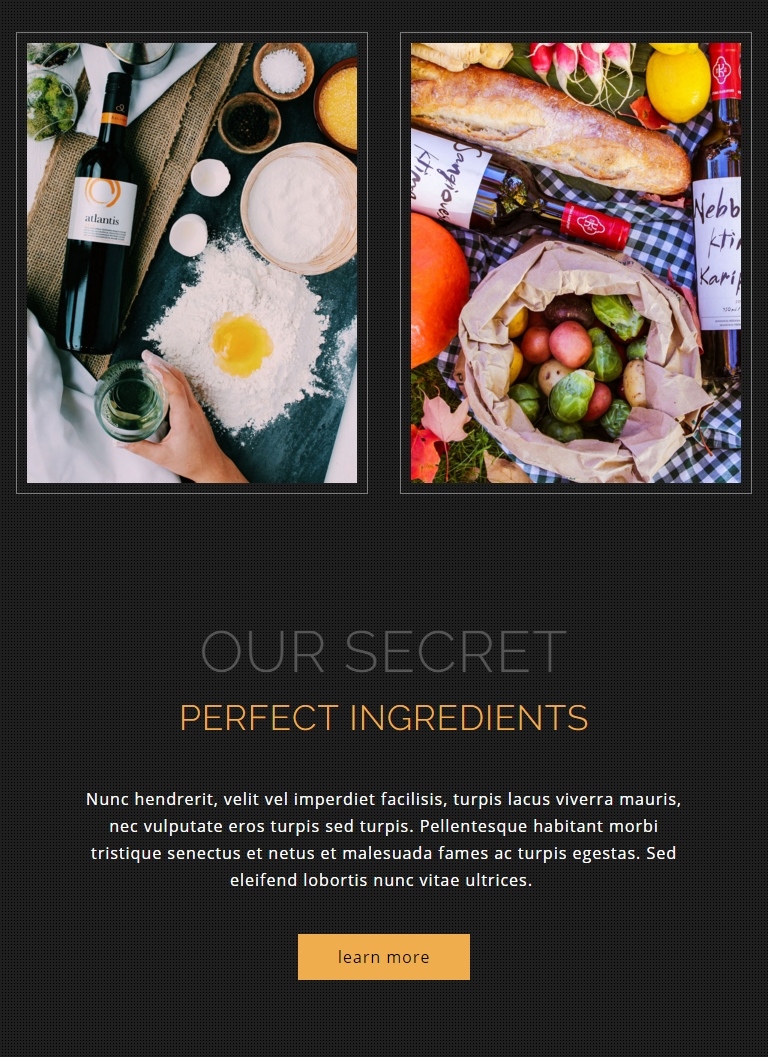This screenshot has width=768, height=1057.
Task: Open the baking ingredients photo on the left
Action: click(x=191, y=263)
